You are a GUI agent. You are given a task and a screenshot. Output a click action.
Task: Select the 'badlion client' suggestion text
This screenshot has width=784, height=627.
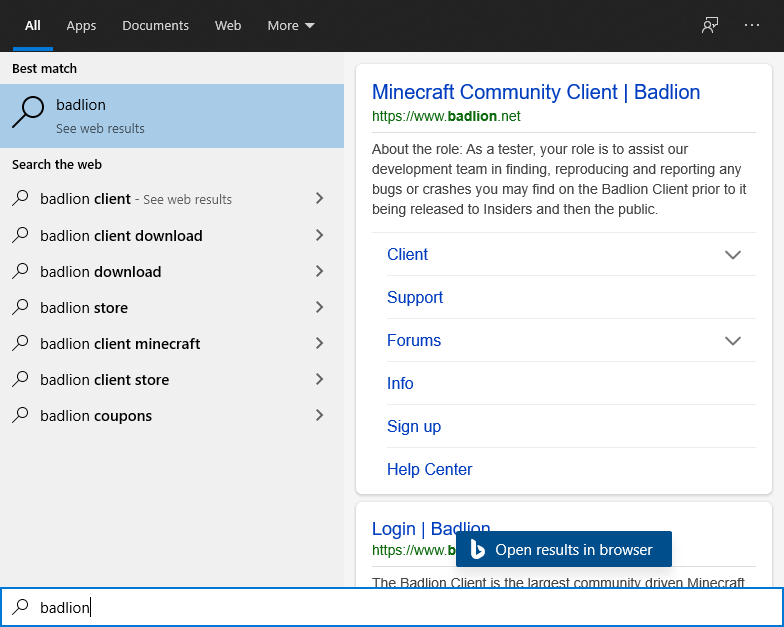[86, 198]
